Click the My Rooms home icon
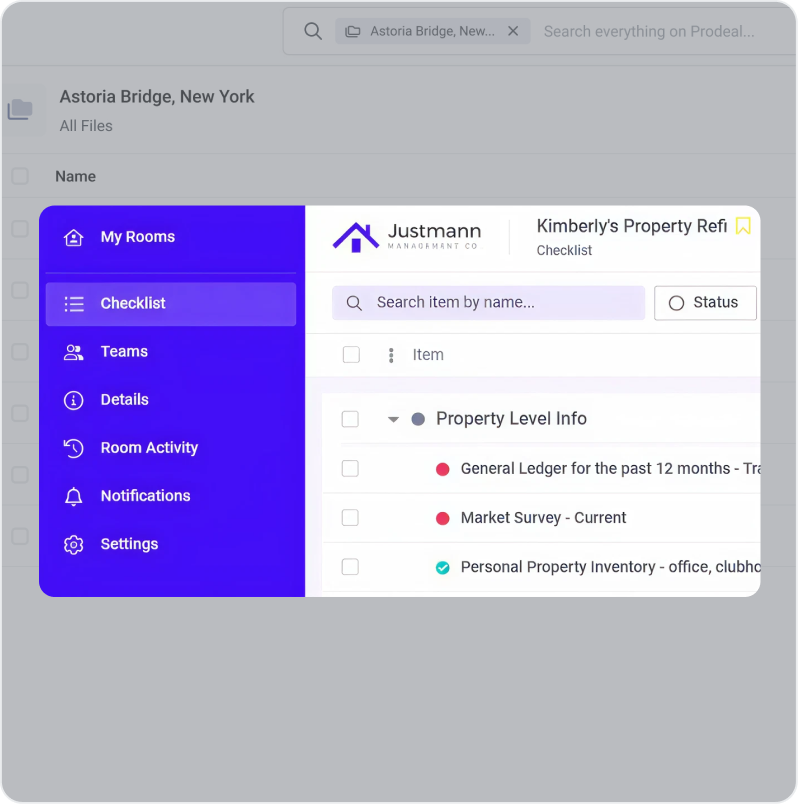The image size is (798, 804). point(73,237)
